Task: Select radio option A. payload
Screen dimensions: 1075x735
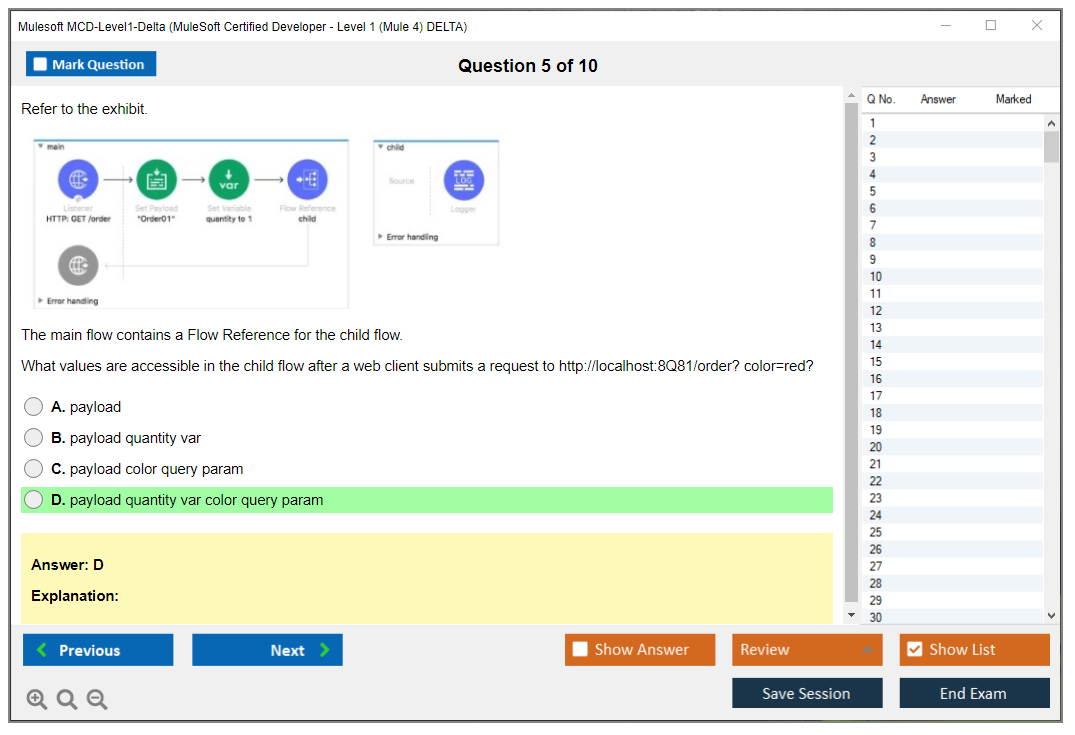Action: point(34,407)
